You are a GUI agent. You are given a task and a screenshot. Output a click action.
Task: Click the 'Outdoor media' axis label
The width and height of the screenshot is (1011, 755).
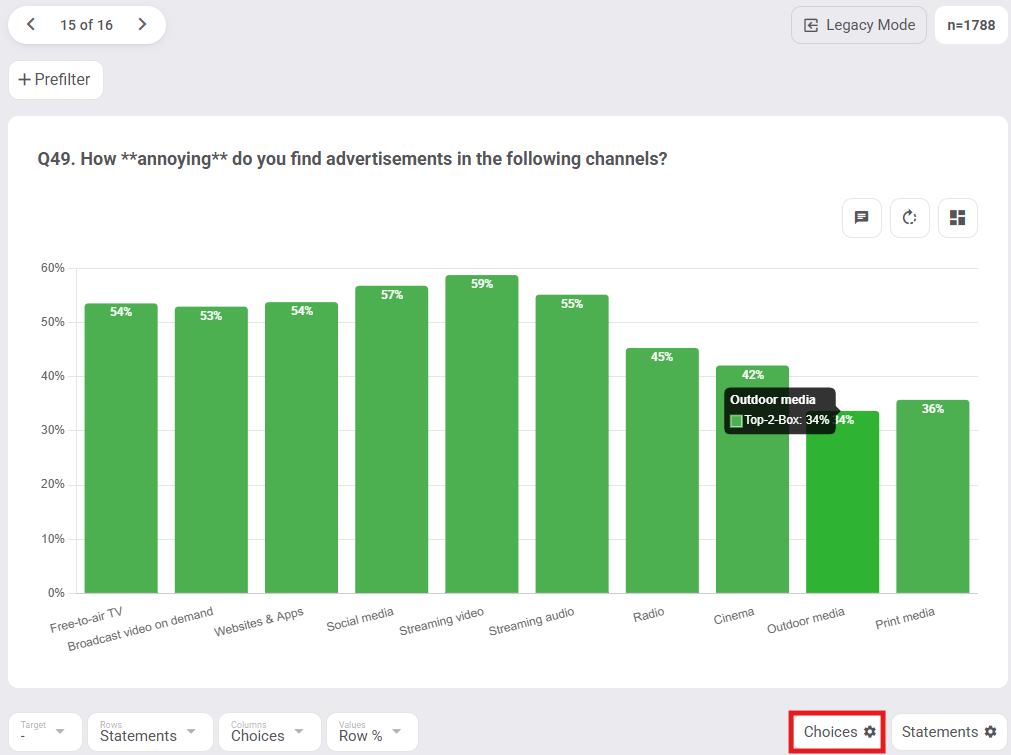click(805, 620)
